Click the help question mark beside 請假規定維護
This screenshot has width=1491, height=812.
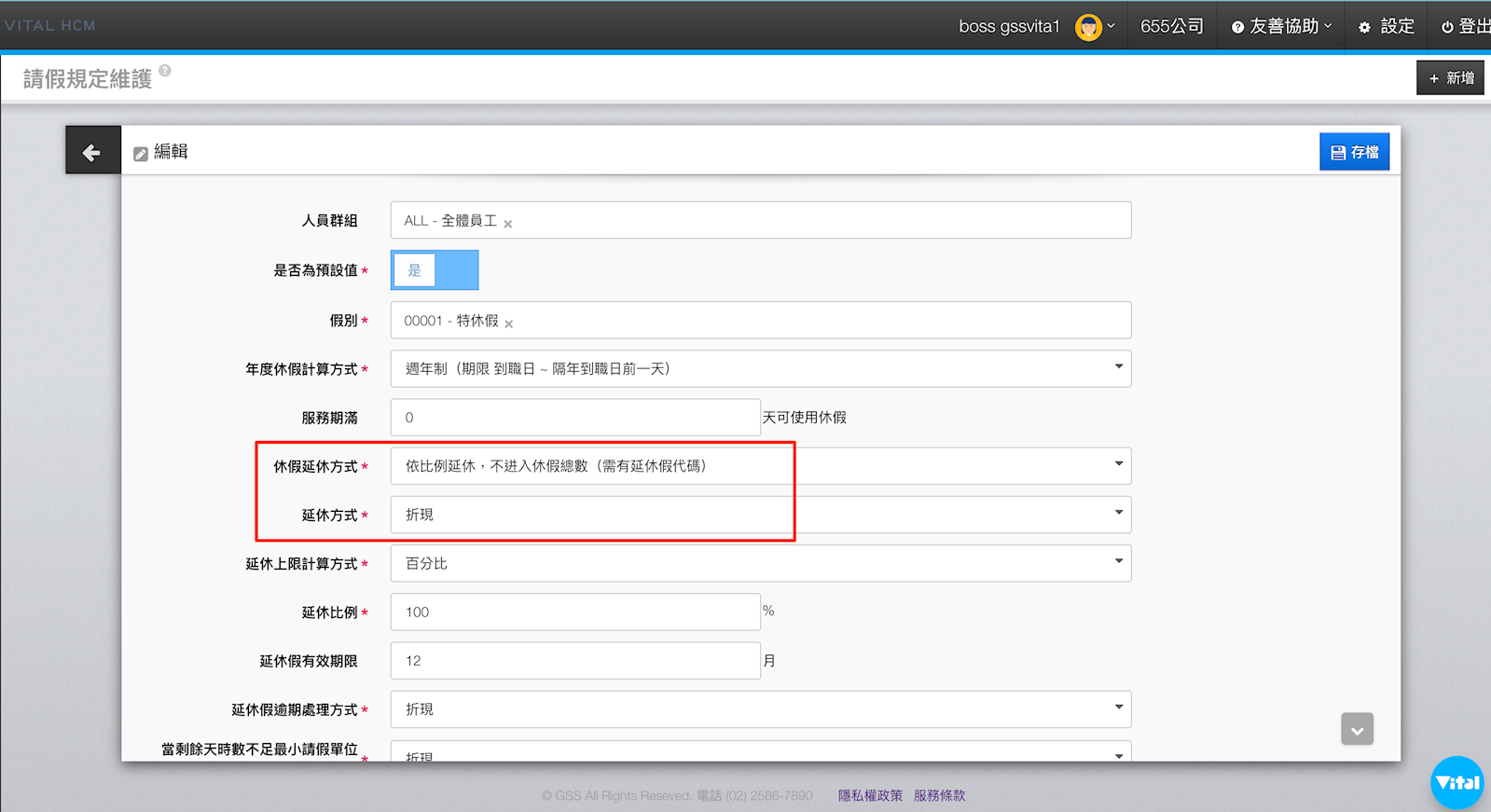pyautogui.click(x=165, y=71)
